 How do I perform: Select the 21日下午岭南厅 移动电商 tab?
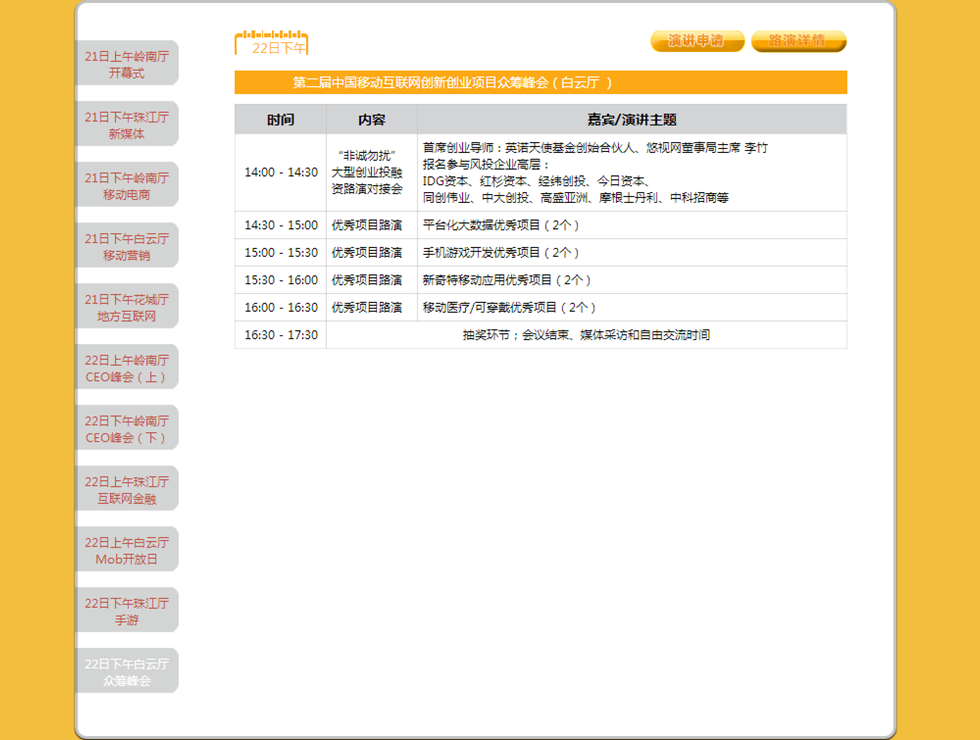tap(127, 185)
